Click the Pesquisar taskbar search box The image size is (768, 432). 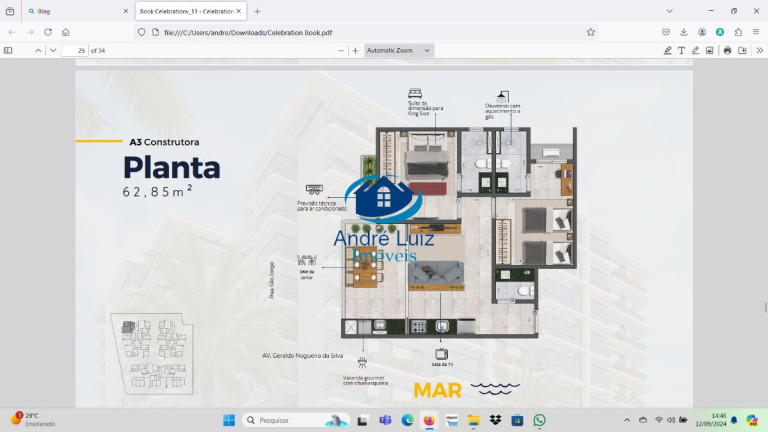click(x=296, y=420)
